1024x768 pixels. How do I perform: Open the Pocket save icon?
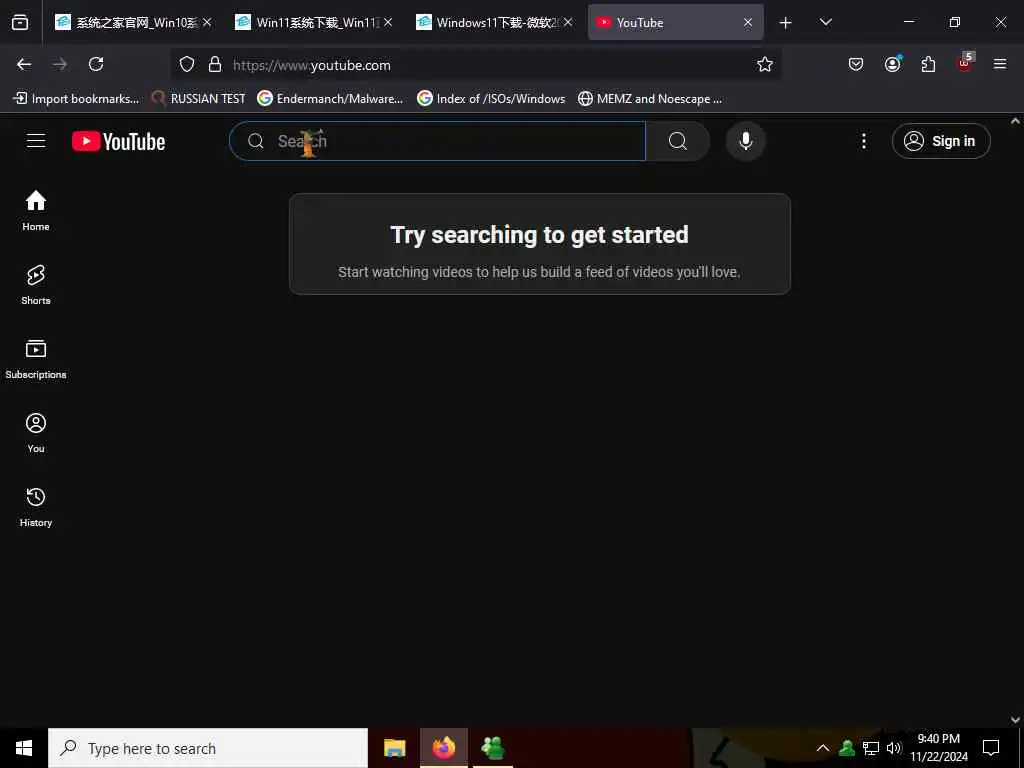tap(856, 64)
